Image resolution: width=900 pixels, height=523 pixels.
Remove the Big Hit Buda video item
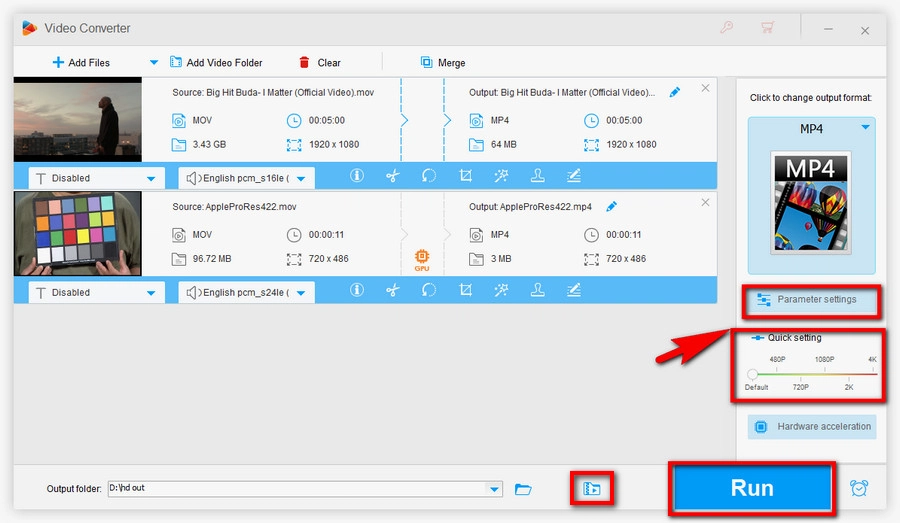(705, 88)
